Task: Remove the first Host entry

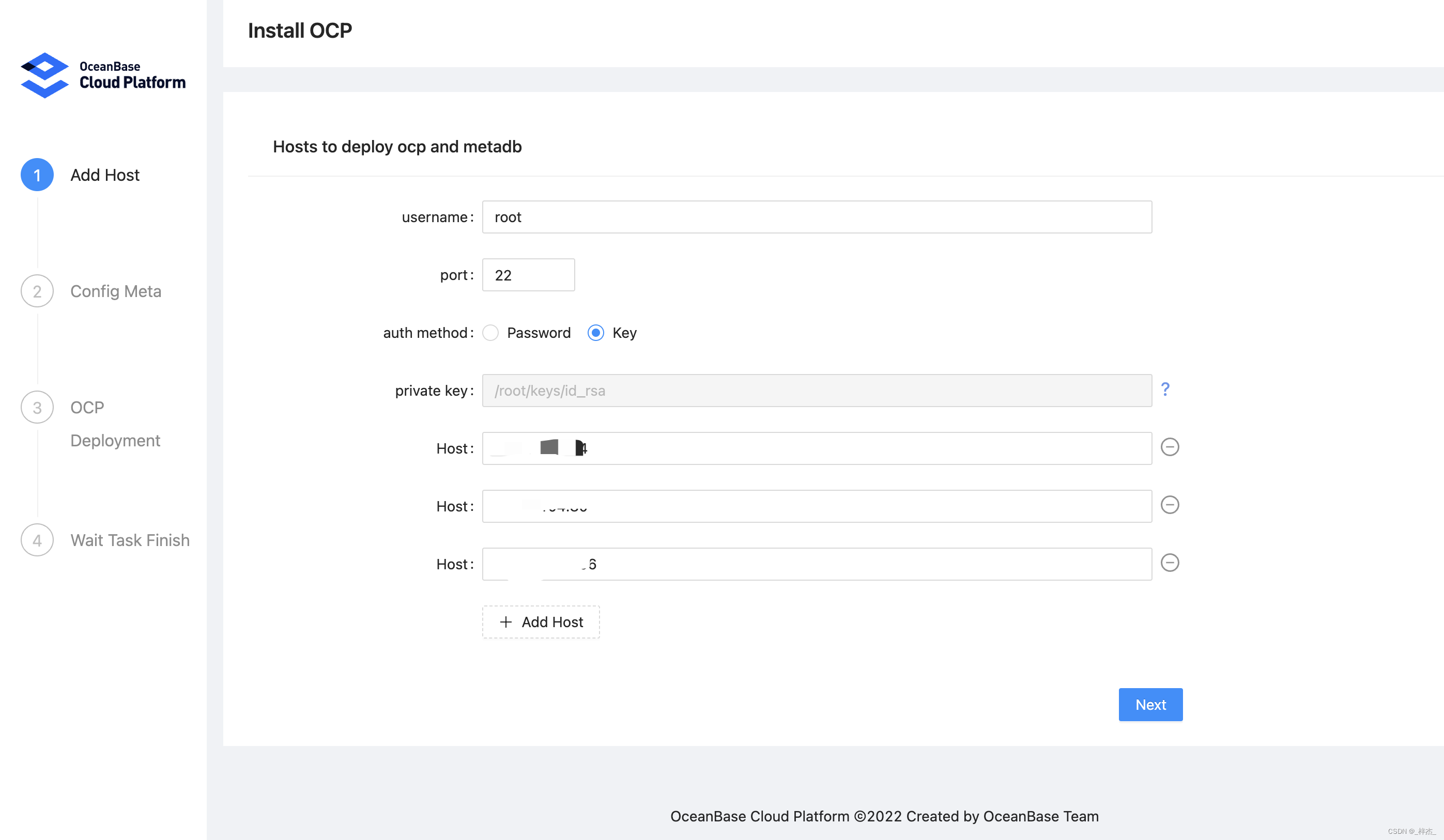Action: click(x=1170, y=447)
